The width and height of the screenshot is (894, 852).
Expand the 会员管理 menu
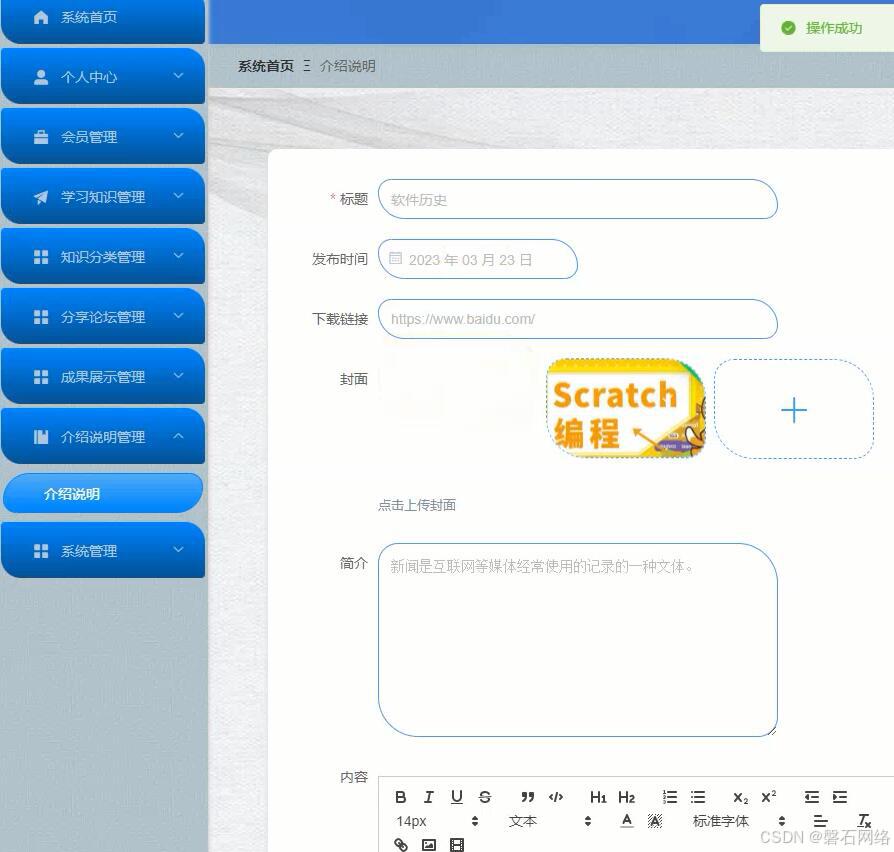[x=103, y=136]
